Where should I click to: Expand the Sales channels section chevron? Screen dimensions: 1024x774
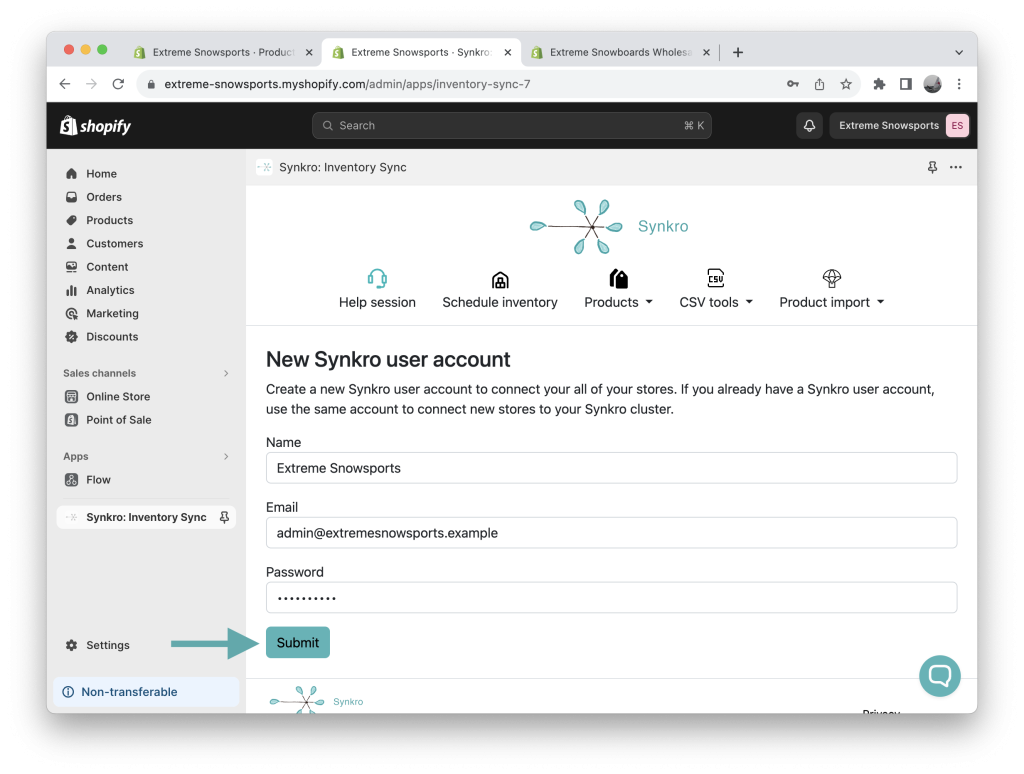[x=226, y=374]
